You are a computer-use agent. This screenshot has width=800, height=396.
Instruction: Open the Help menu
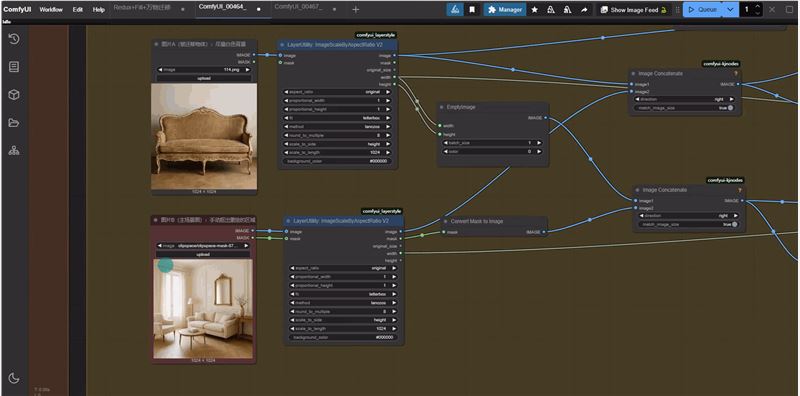[98, 9]
